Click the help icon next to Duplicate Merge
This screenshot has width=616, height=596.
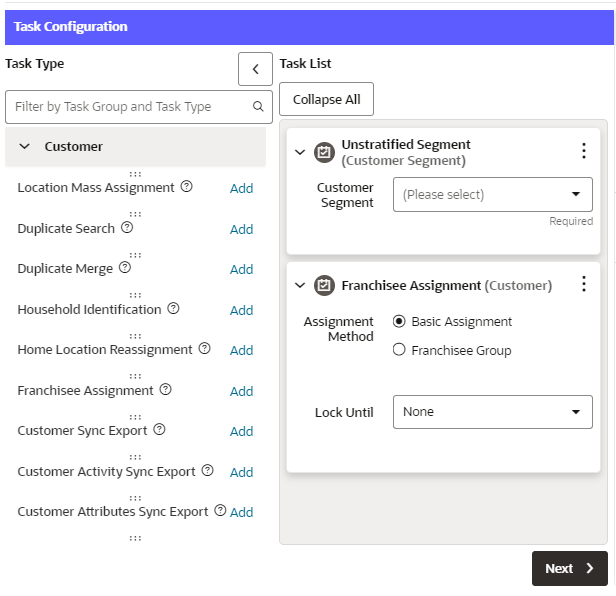tap(125, 267)
